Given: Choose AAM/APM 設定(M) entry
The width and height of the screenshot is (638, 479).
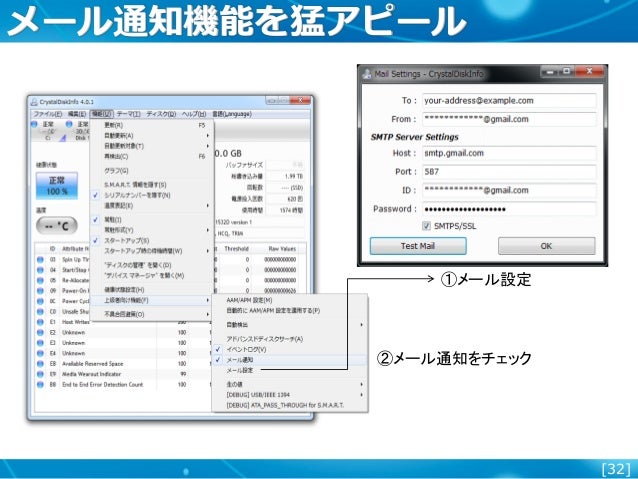Looking at the screenshot, I should click(290, 300).
